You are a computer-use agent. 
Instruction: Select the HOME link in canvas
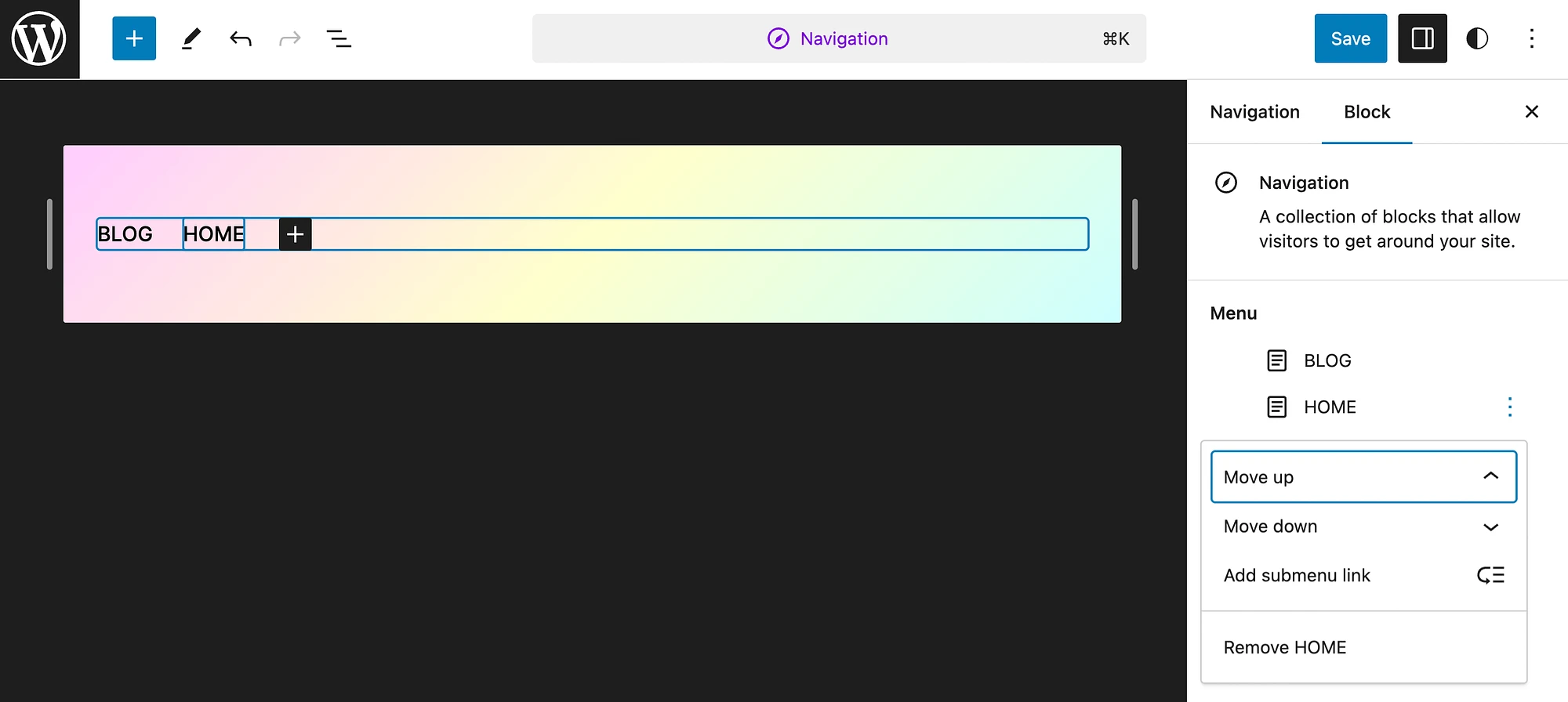[x=213, y=234]
